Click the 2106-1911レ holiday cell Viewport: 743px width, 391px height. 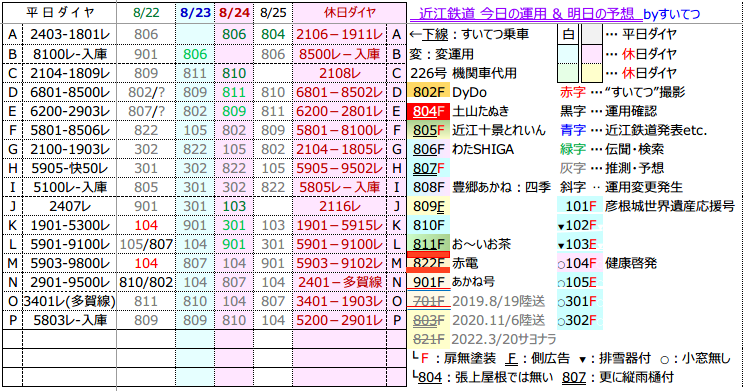point(340,34)
